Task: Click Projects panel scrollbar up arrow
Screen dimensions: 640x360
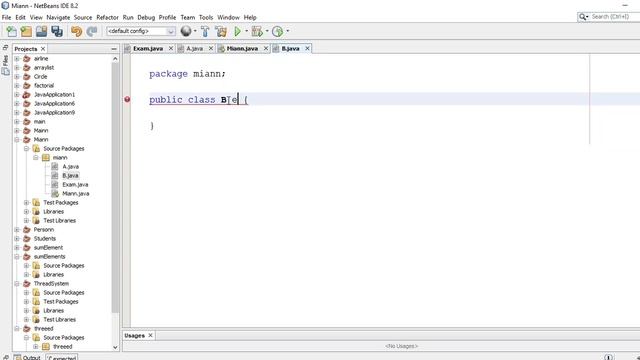Action: point(115,59)
